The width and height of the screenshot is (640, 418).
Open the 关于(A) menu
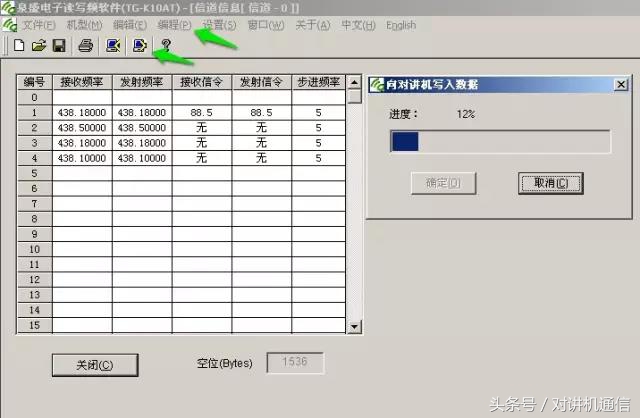pyautogui.click(x=313, y=25)
